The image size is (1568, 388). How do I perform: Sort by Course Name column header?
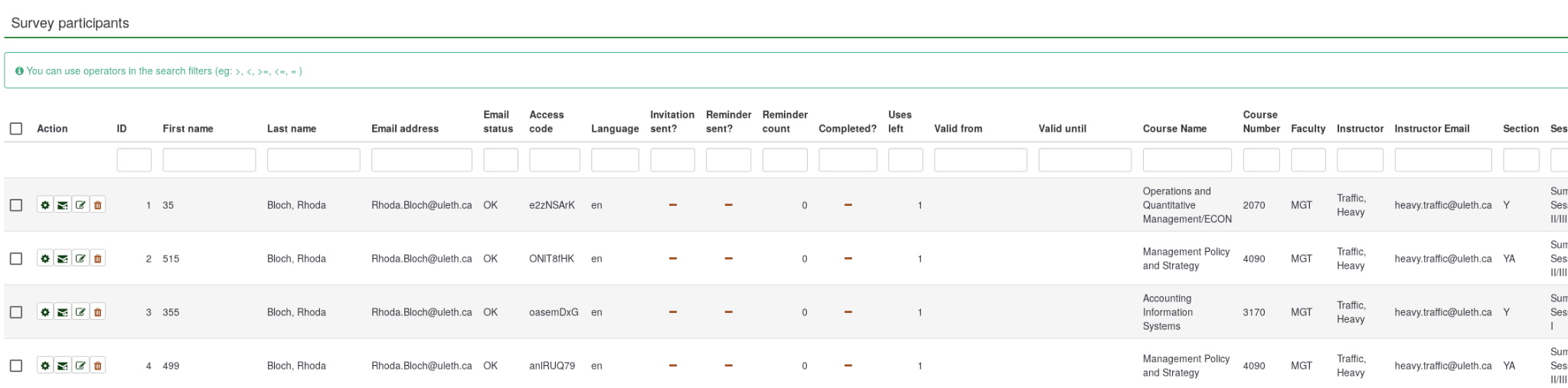click(1174, 129)
